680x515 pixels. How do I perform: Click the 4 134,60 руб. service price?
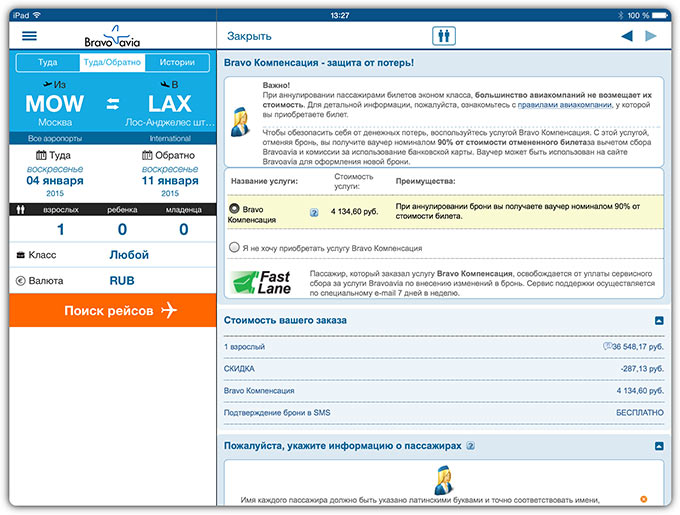[354, 212]
